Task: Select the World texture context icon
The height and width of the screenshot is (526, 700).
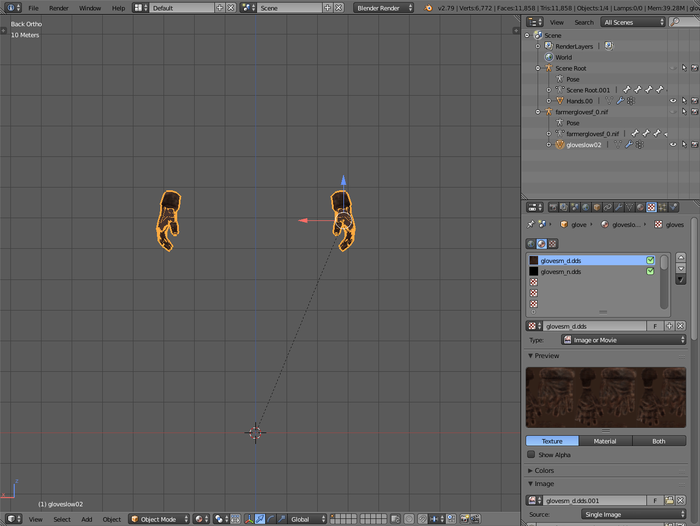Action: (x=531, y=243)
